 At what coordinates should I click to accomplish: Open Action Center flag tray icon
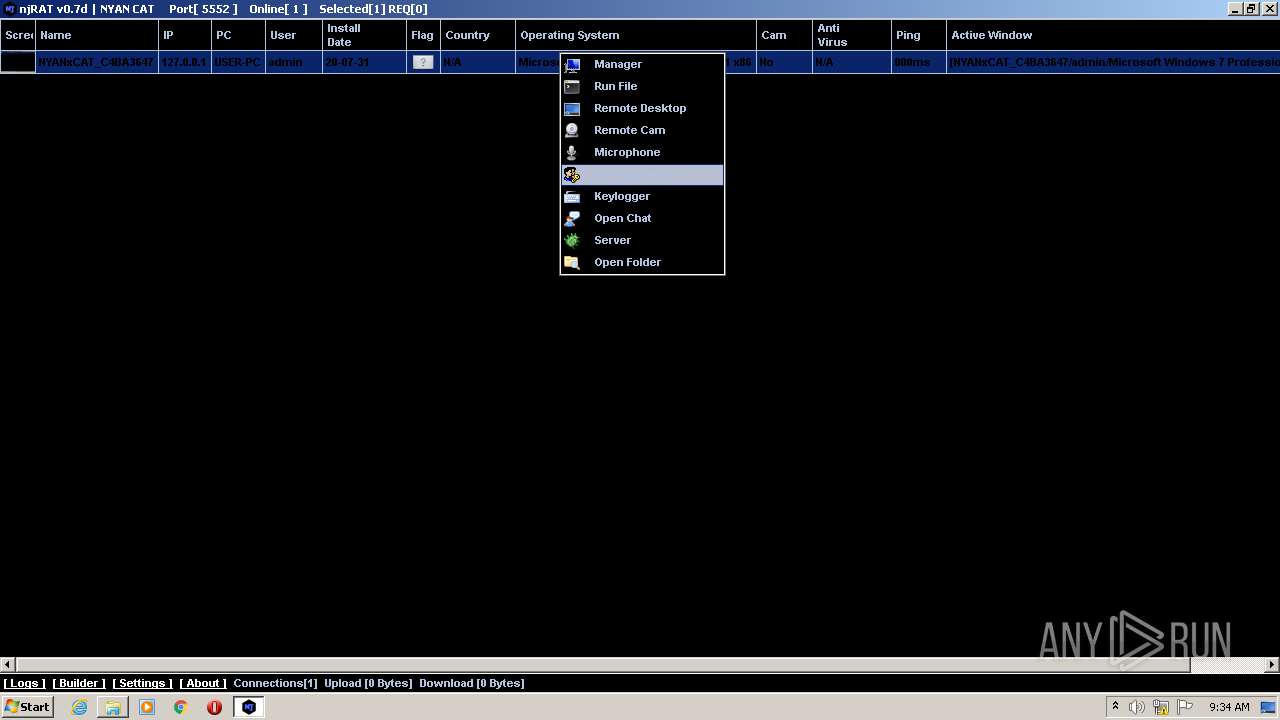pyautogui.click(x=1185, y=707)
